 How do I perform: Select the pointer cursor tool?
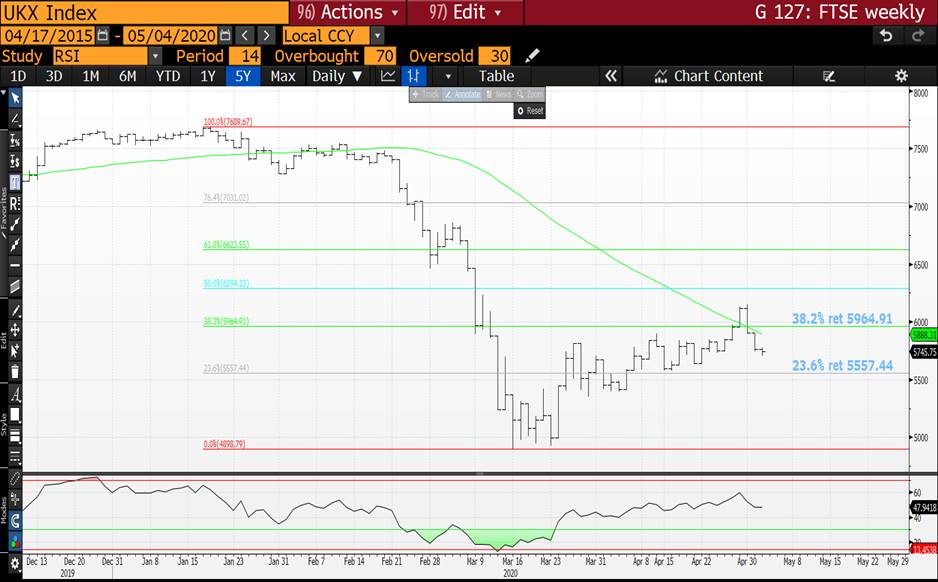15,97
